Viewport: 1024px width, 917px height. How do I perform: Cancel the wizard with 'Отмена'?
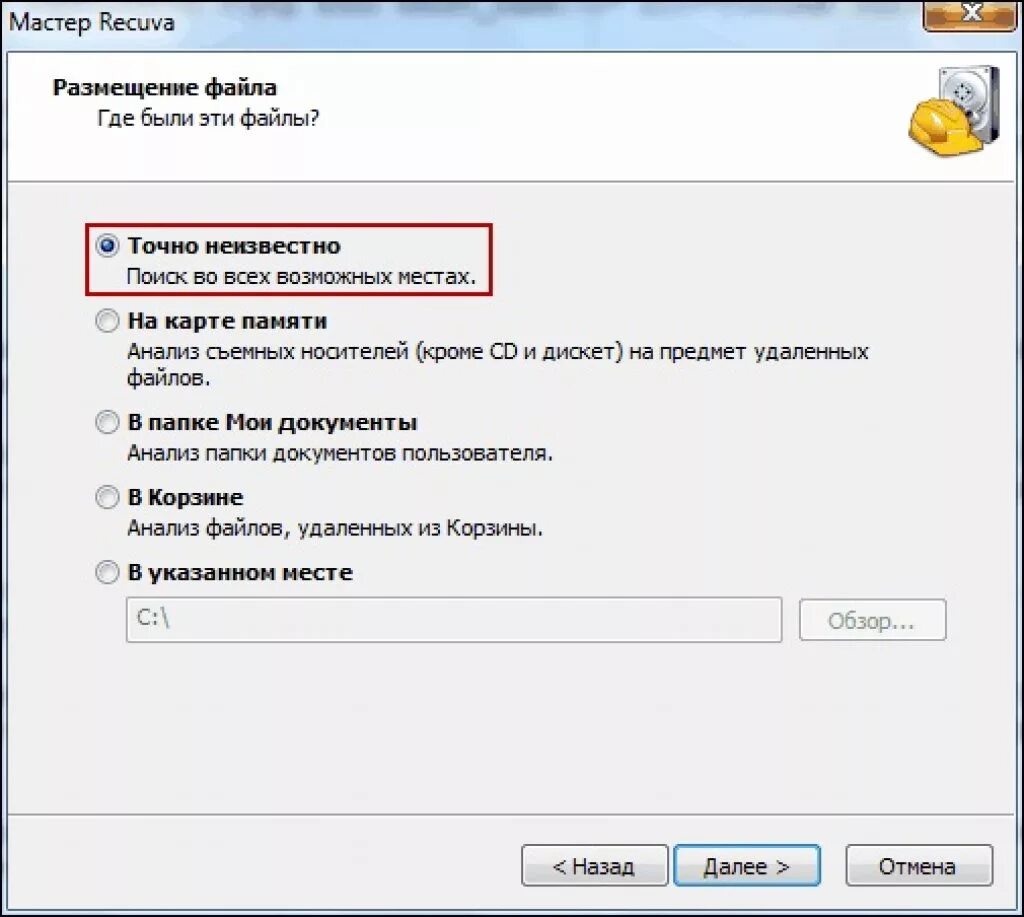coord(919,865)
